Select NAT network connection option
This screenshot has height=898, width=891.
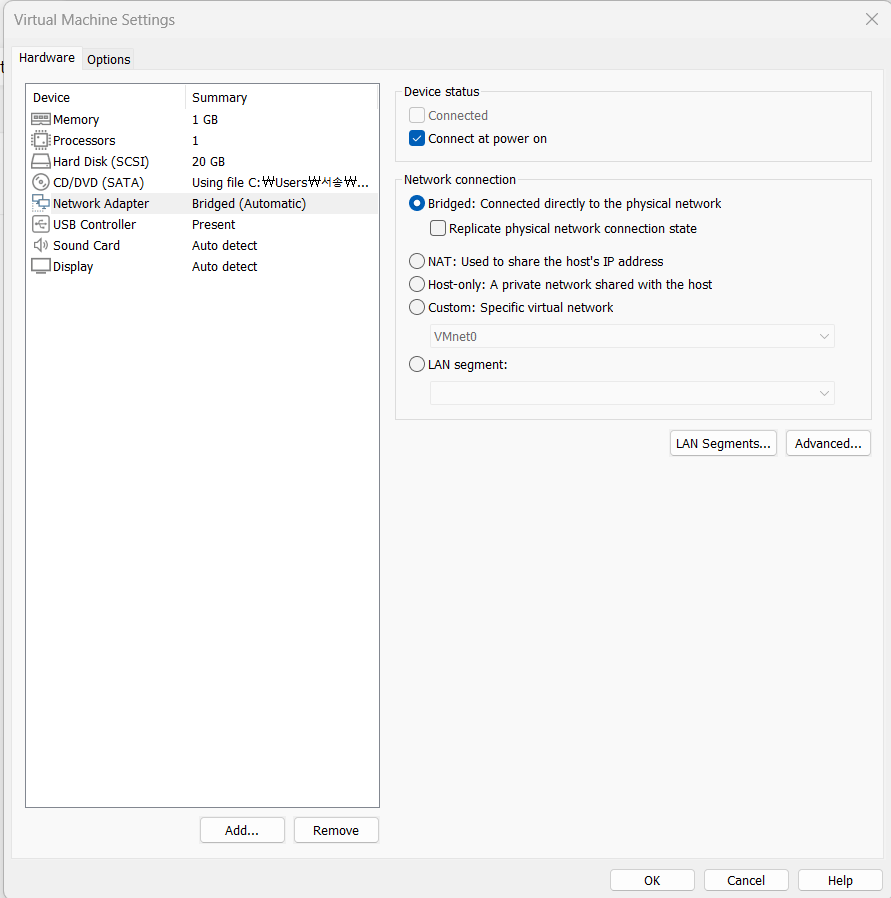click(417, 261)
